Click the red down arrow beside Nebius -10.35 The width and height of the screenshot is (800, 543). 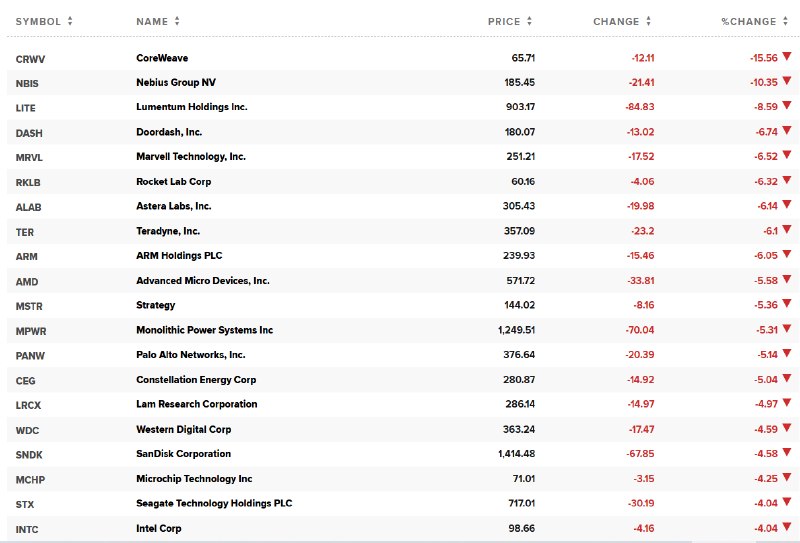click(x=786, y=81)
